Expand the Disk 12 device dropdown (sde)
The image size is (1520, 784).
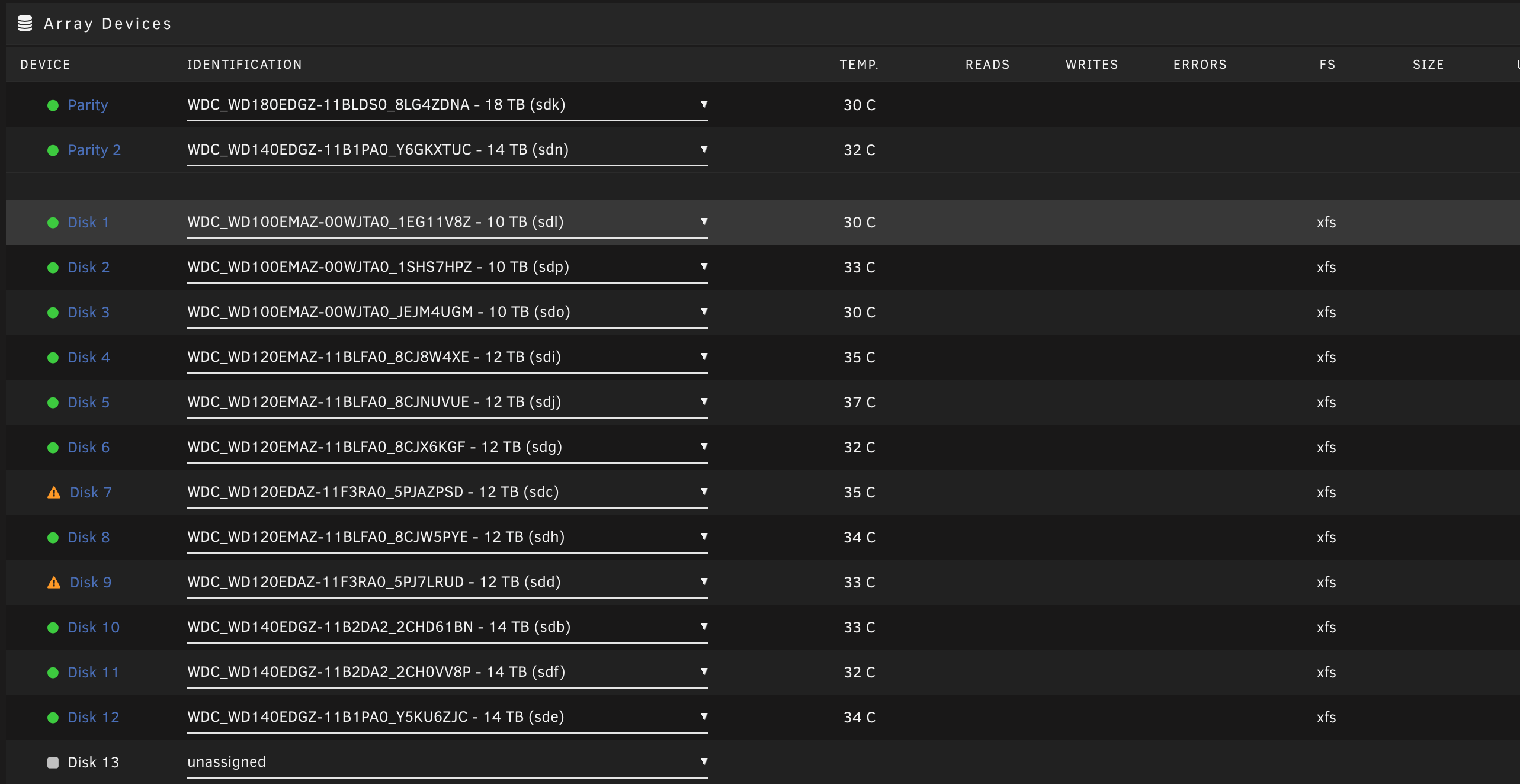click(x=447, y=718)
